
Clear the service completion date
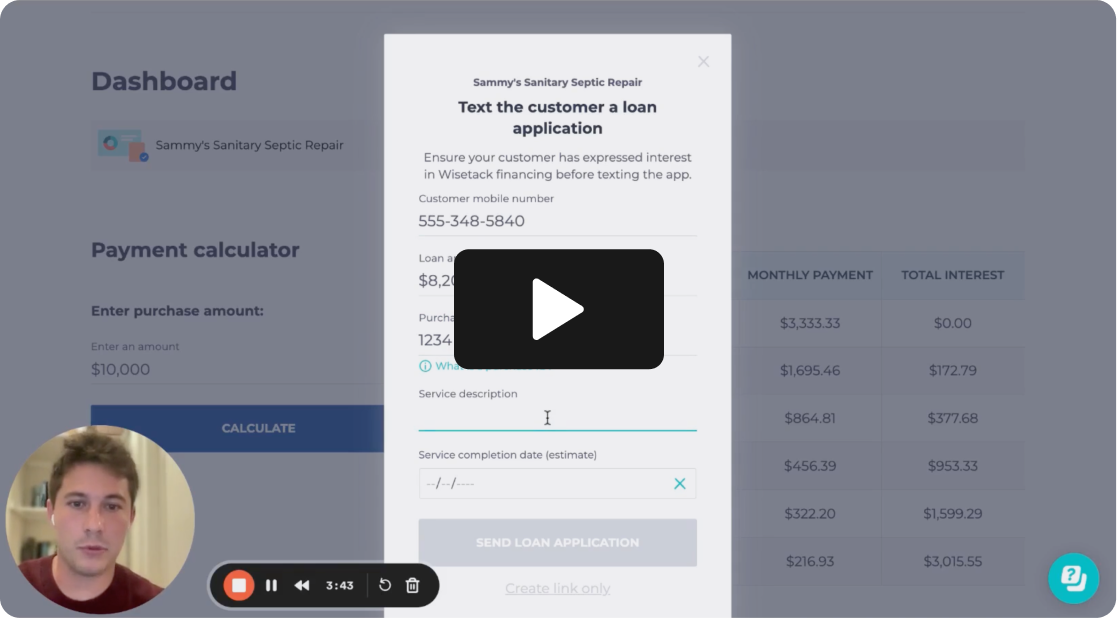click(x=680, y=484)
